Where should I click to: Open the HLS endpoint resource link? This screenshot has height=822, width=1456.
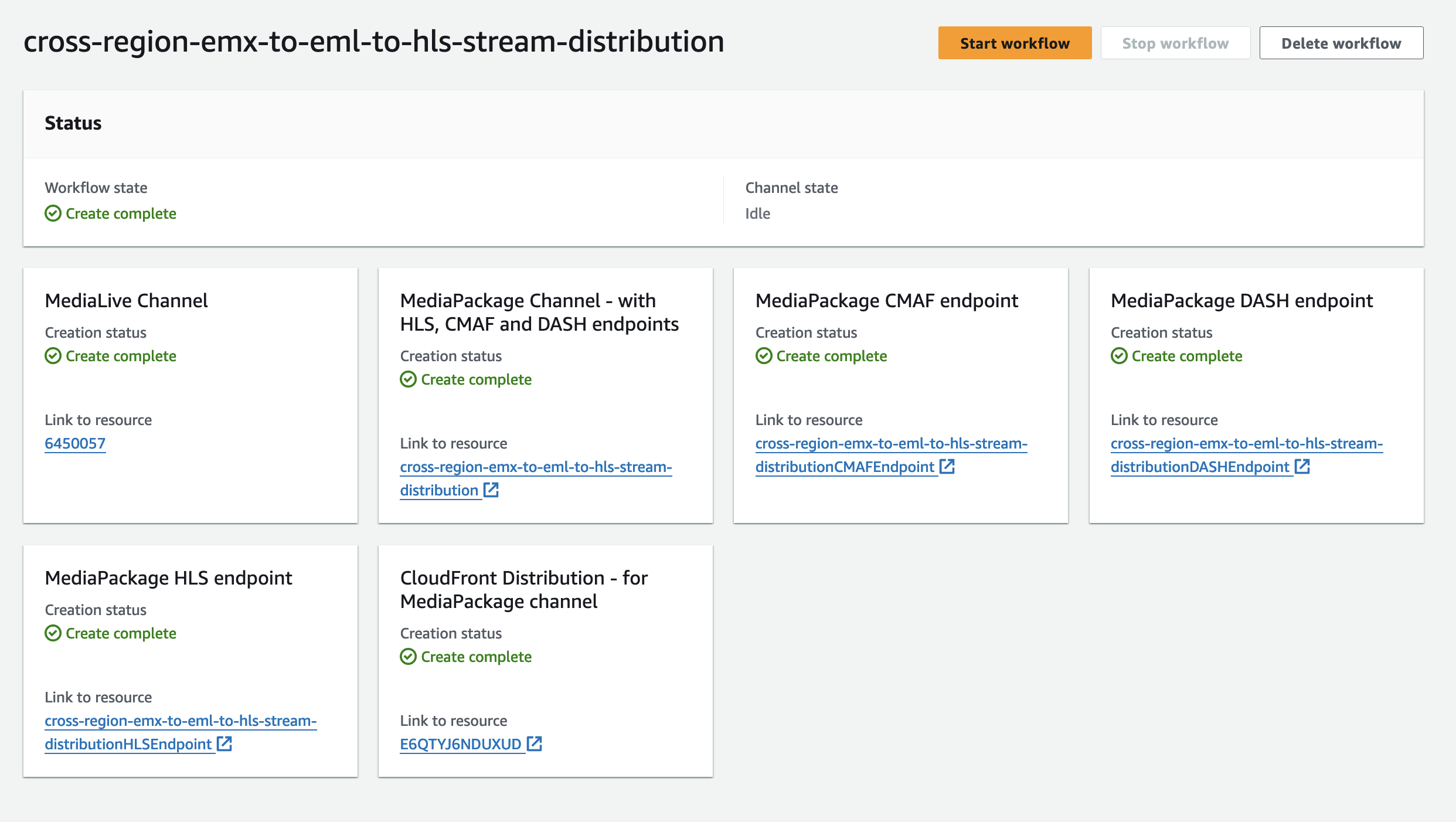tap(180, 721)
